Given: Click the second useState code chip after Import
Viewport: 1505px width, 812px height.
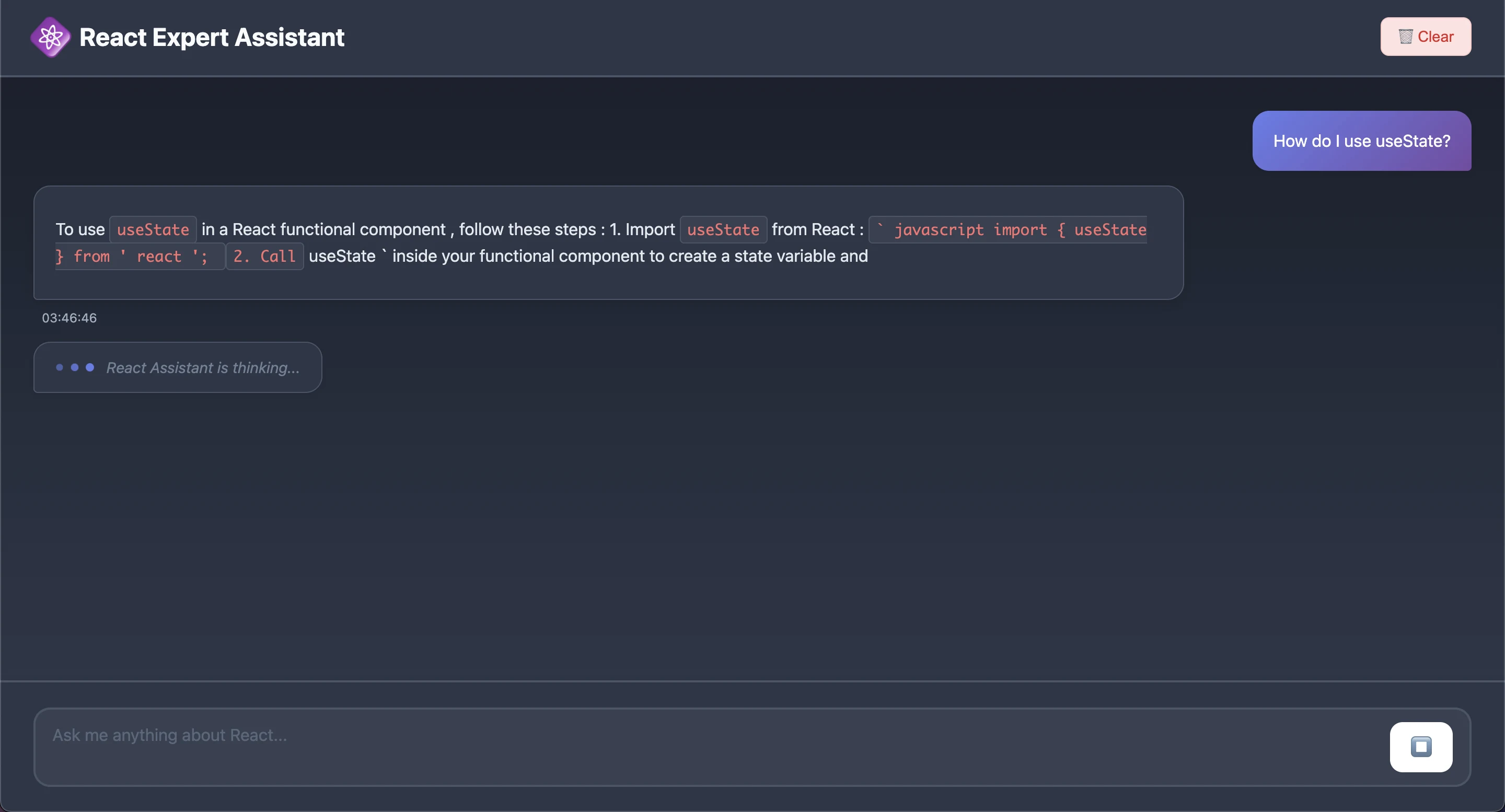Looking at the screenshot, I should (723, 229).
